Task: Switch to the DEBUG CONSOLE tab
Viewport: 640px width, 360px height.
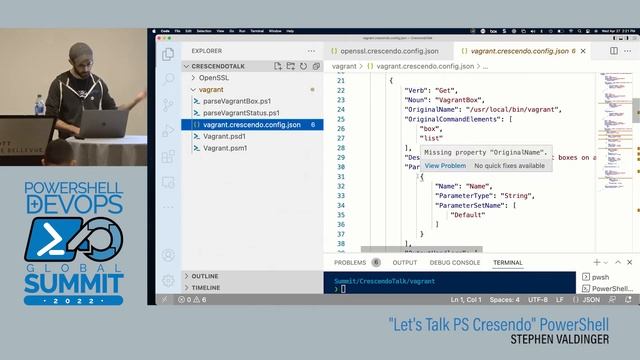Action: [x=455, y=262]
